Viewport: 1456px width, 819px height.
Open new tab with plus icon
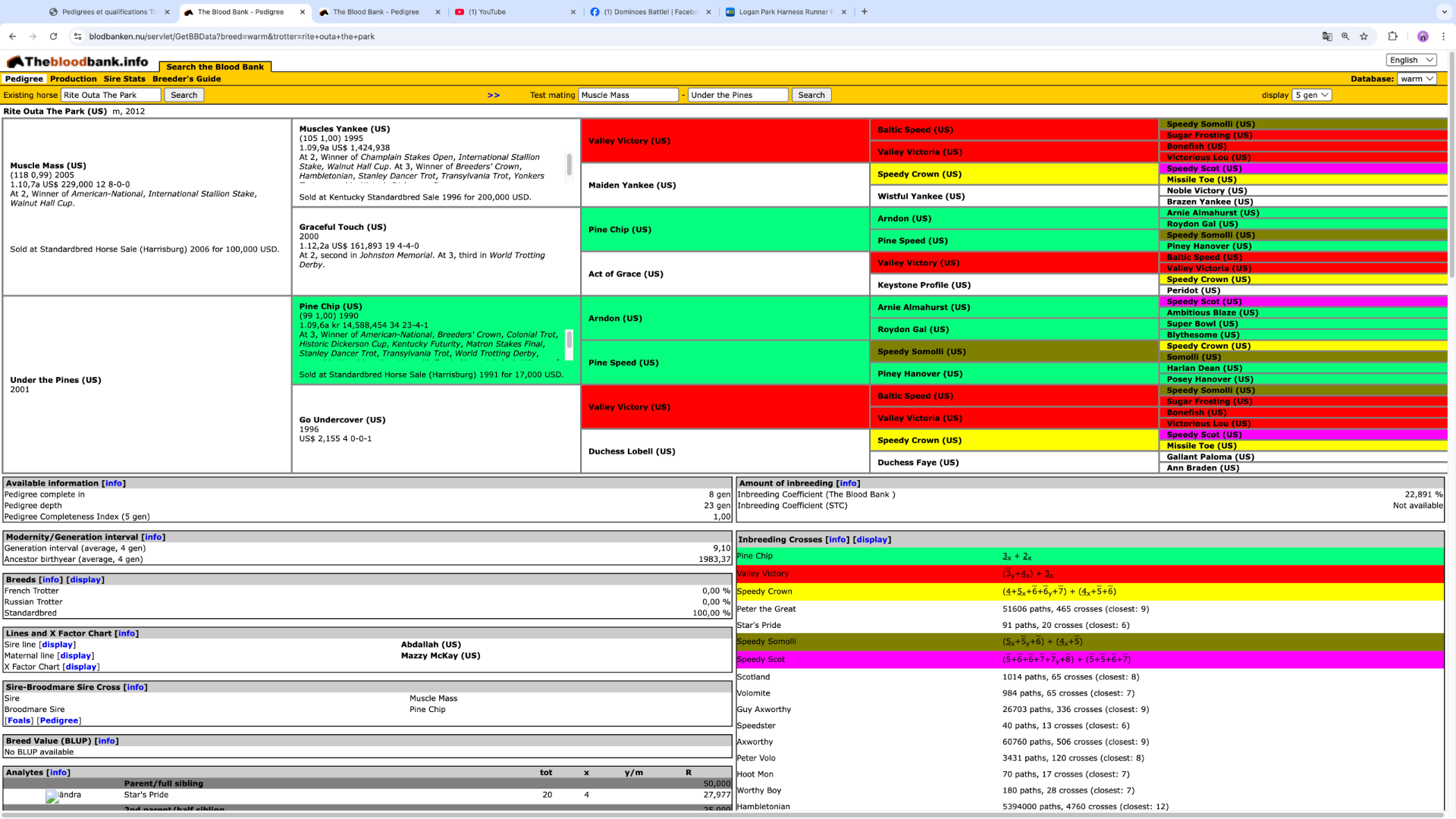click(x=864, y=11)
